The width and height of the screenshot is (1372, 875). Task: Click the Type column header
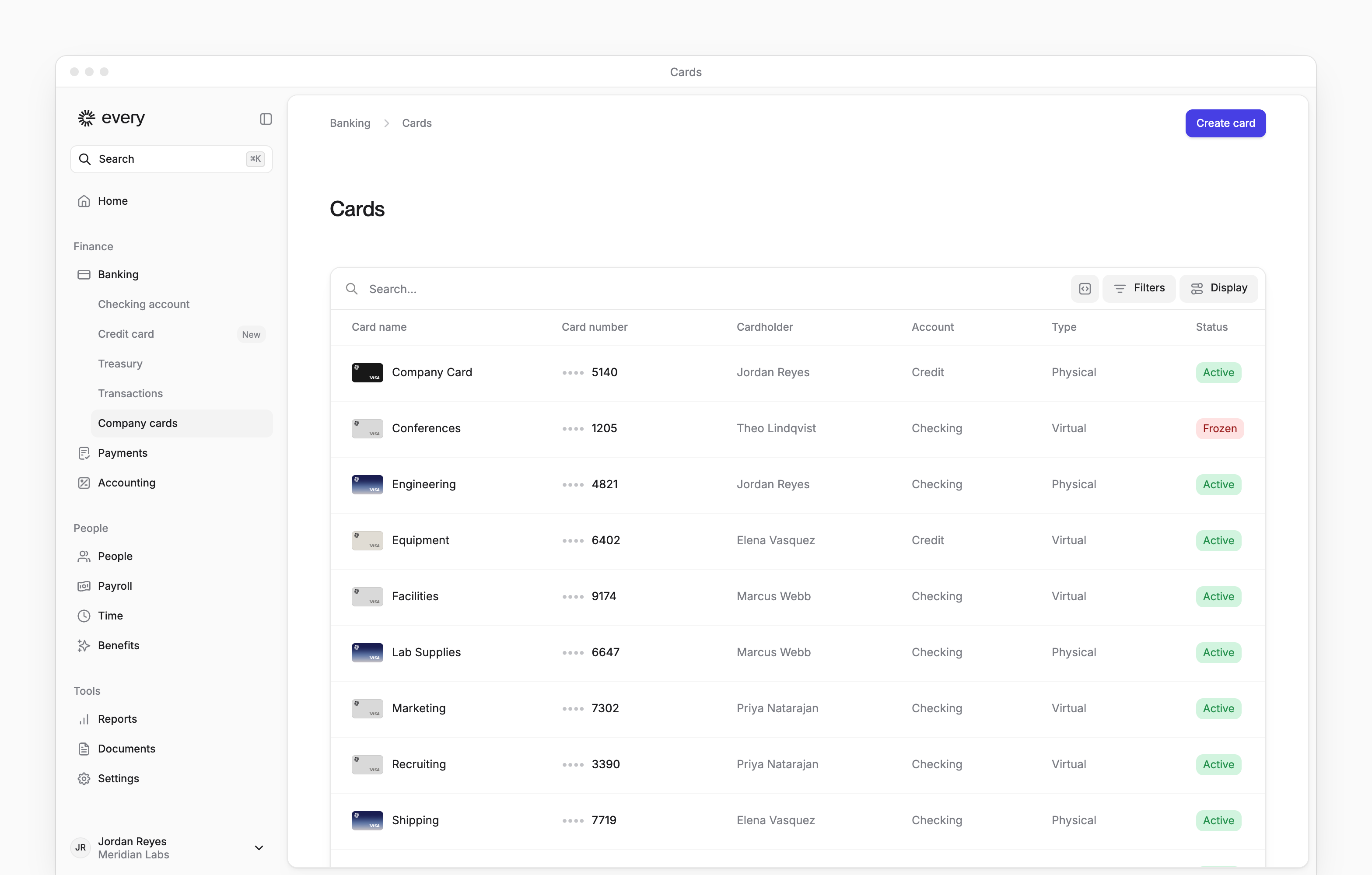pyautogui.click(x=1064, y=327)
